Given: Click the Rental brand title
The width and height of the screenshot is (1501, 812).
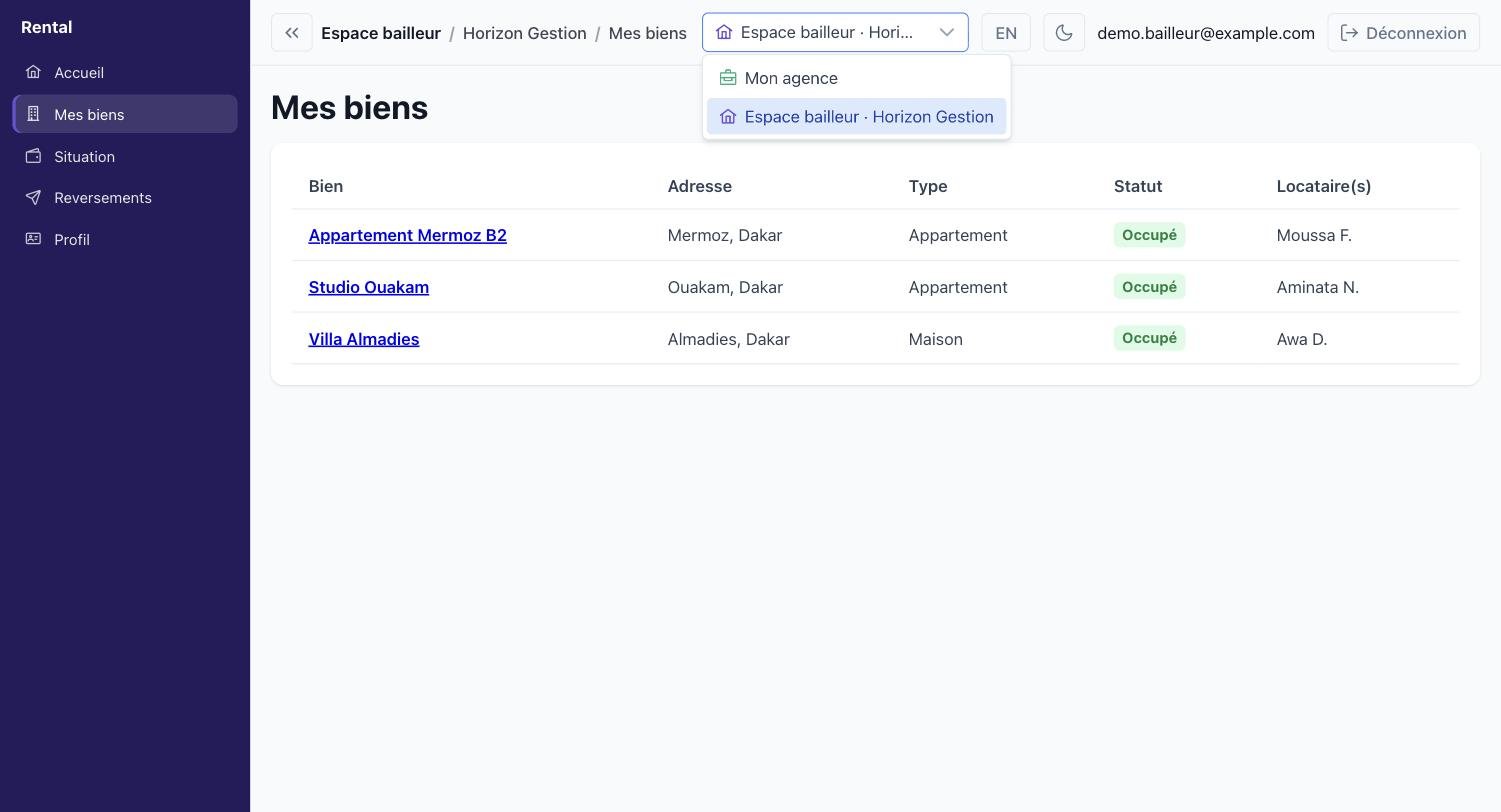Looking at the screenshot, I should [46, 27].
